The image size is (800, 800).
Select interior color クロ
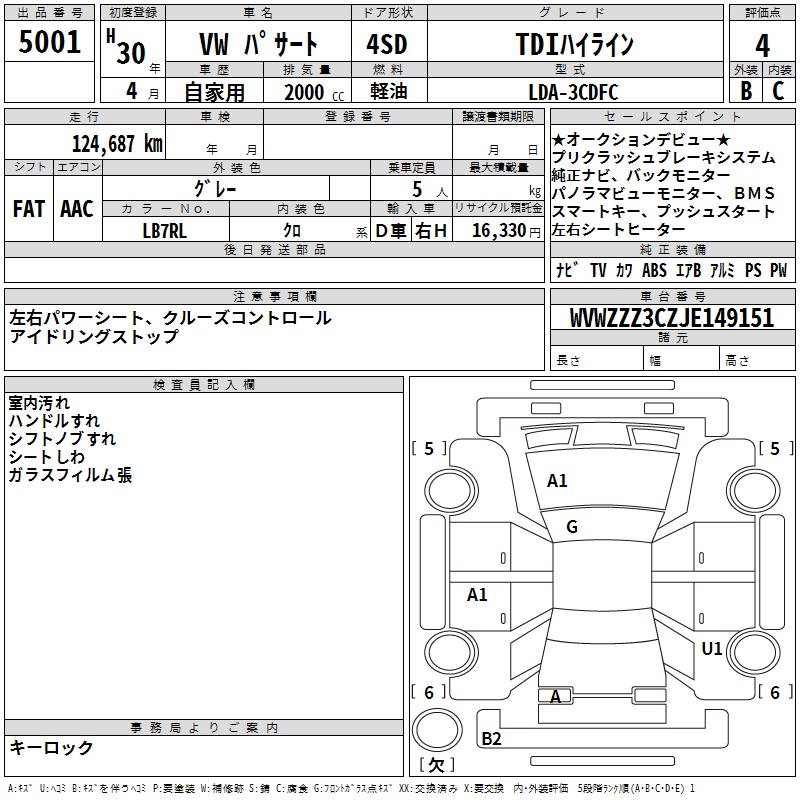tap(292, 231)
